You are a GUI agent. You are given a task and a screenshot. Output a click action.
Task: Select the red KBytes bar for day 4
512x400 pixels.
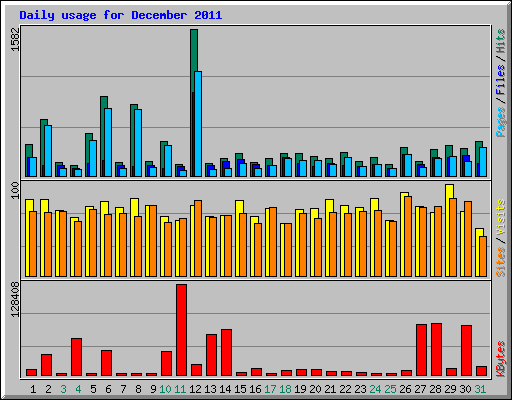(x=76, y=357)
